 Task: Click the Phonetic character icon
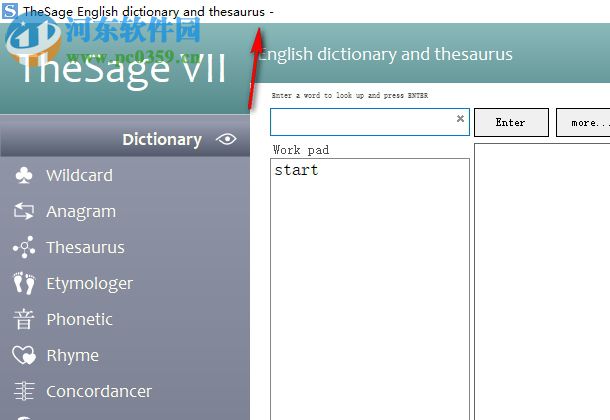(x=24, y=319)
